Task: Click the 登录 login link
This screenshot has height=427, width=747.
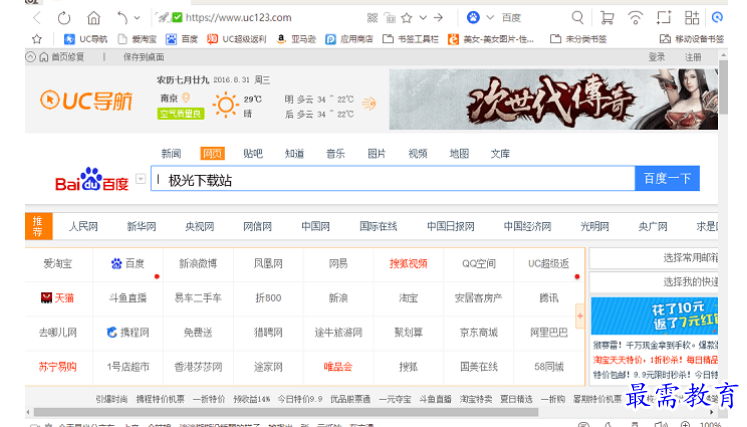Action: [656, 57]
